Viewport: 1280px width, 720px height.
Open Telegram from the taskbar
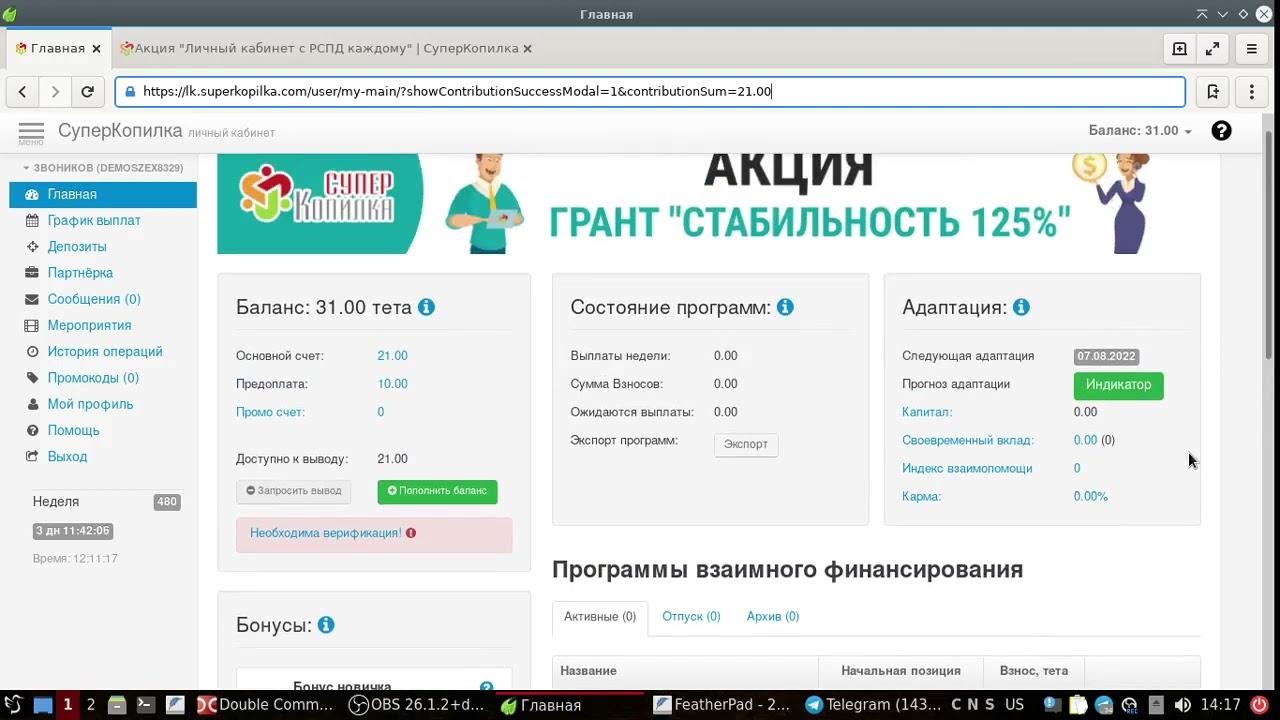tap(872, 705)
